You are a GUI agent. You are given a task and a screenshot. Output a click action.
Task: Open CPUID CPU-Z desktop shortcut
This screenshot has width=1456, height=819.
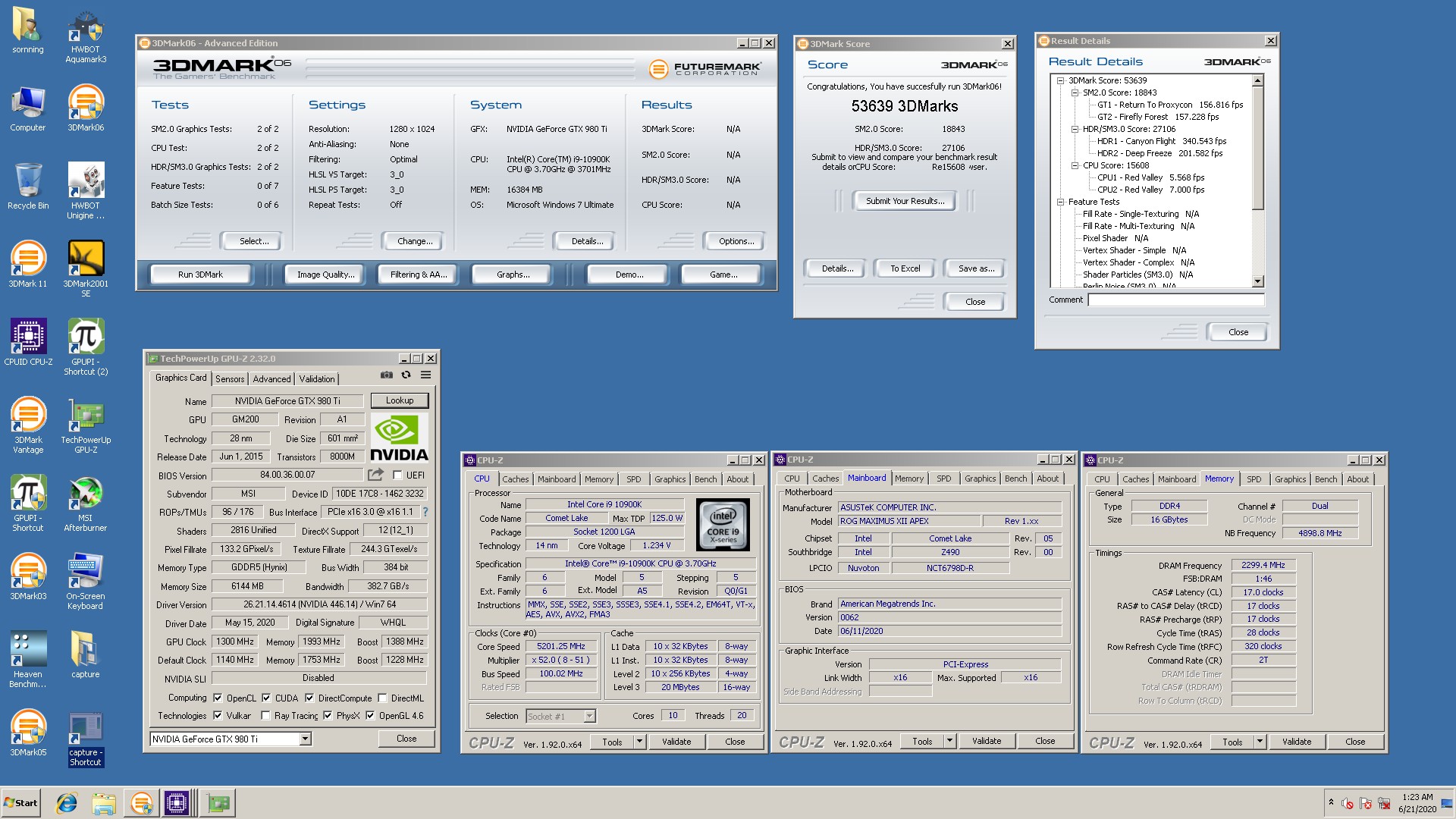click(x=28, y=343)
